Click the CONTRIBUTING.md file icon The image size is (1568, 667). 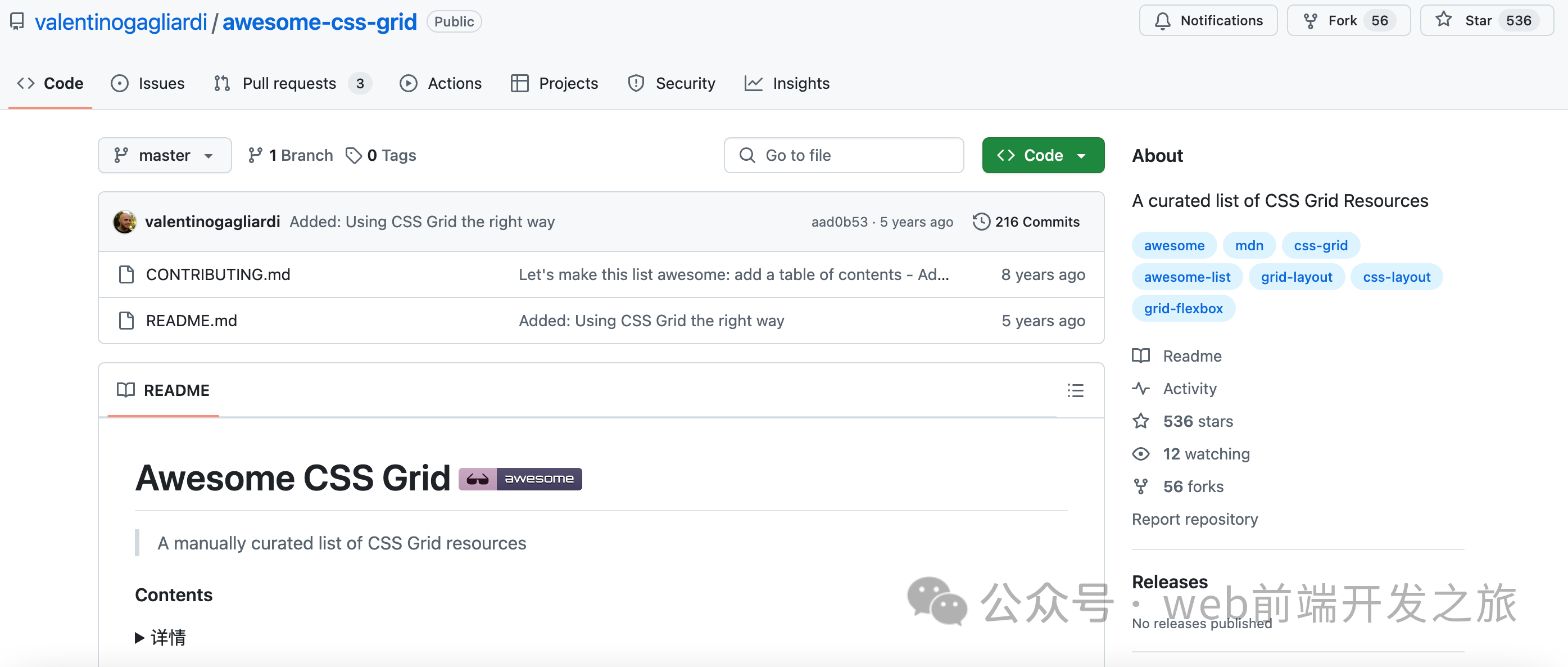126,274
